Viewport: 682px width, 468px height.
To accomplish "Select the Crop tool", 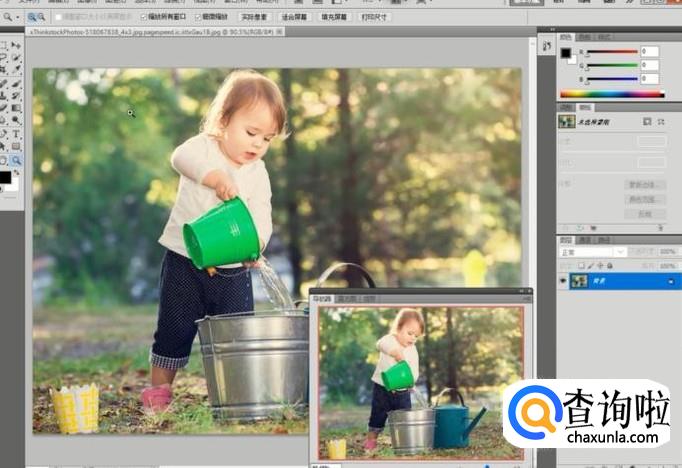I will click(x=3, y=70).
